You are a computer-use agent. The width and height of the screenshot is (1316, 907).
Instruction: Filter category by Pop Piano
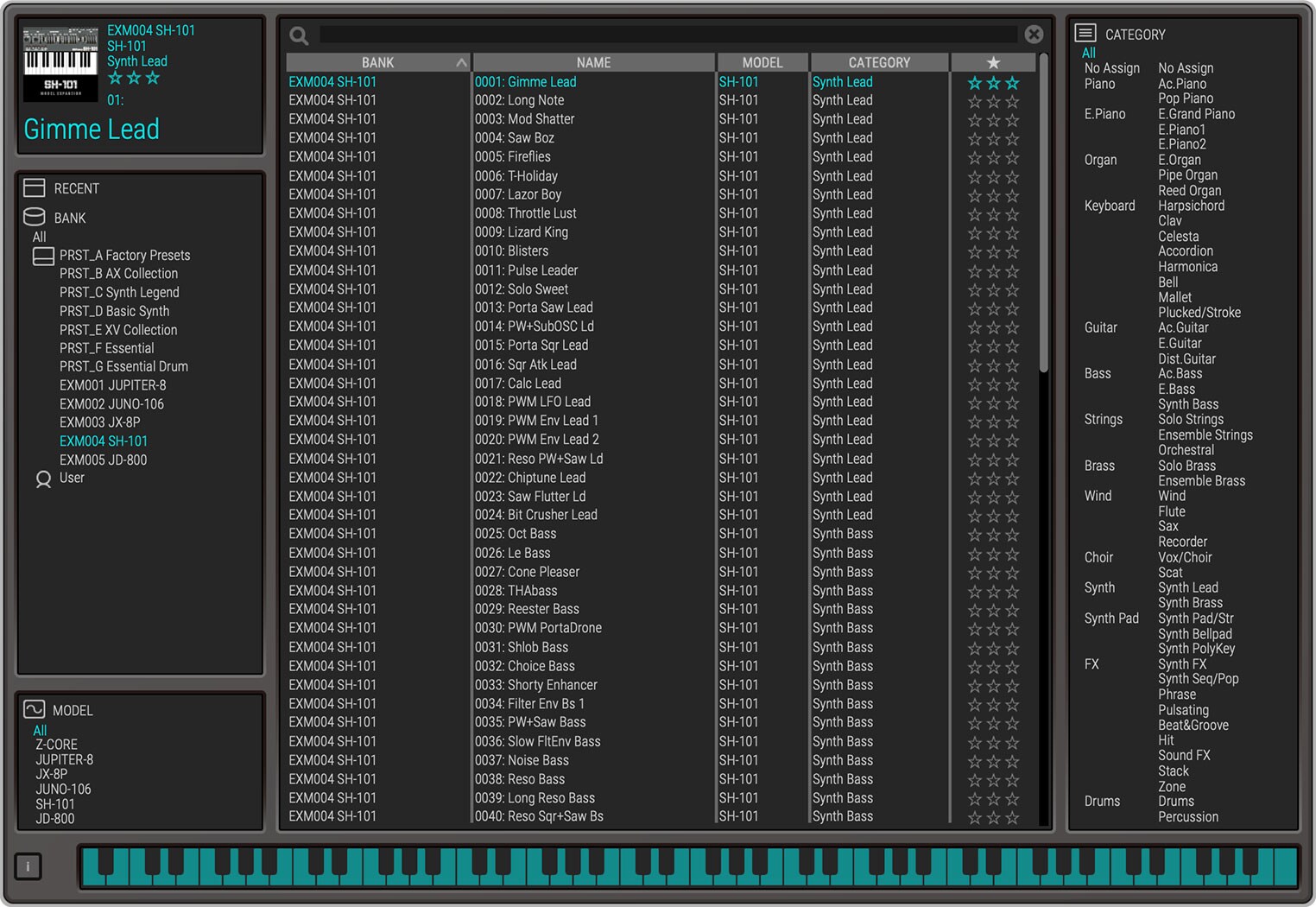point(1186,98)
